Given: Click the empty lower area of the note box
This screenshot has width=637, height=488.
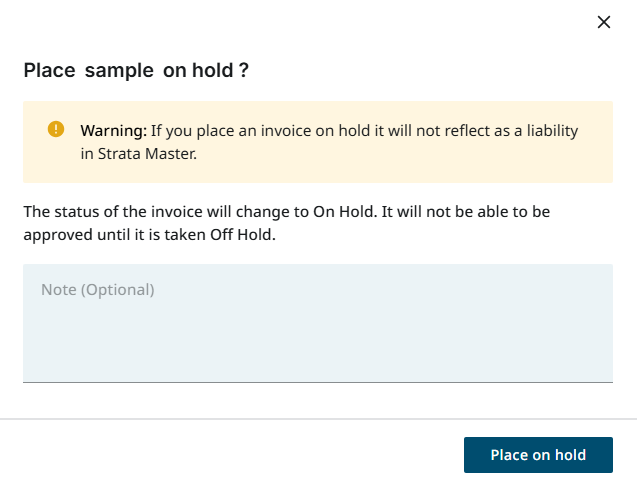Looking at the screenshot, I should (x=317, y=355).
